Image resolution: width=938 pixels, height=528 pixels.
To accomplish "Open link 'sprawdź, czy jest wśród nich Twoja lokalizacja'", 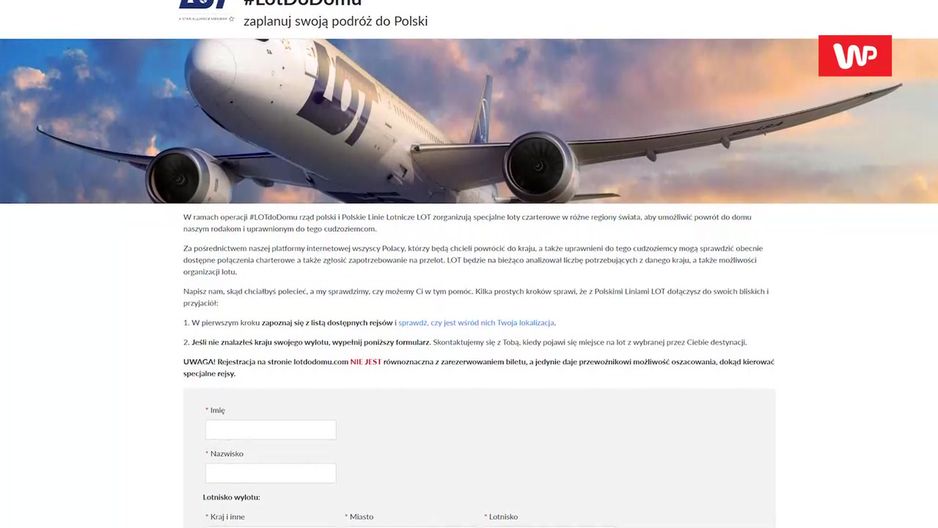I will pos(476,323).
